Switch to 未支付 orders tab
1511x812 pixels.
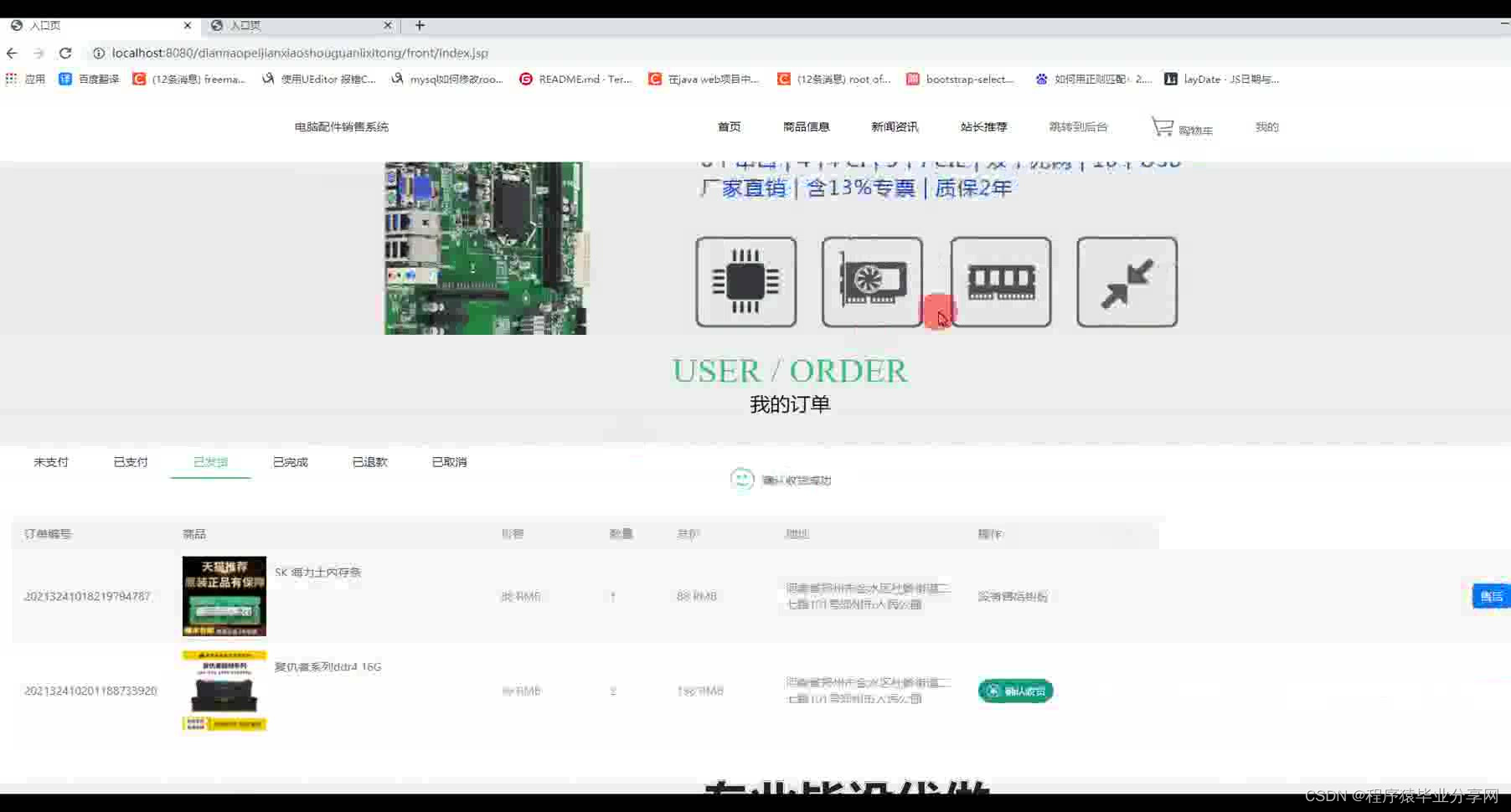tap(51, 462)
